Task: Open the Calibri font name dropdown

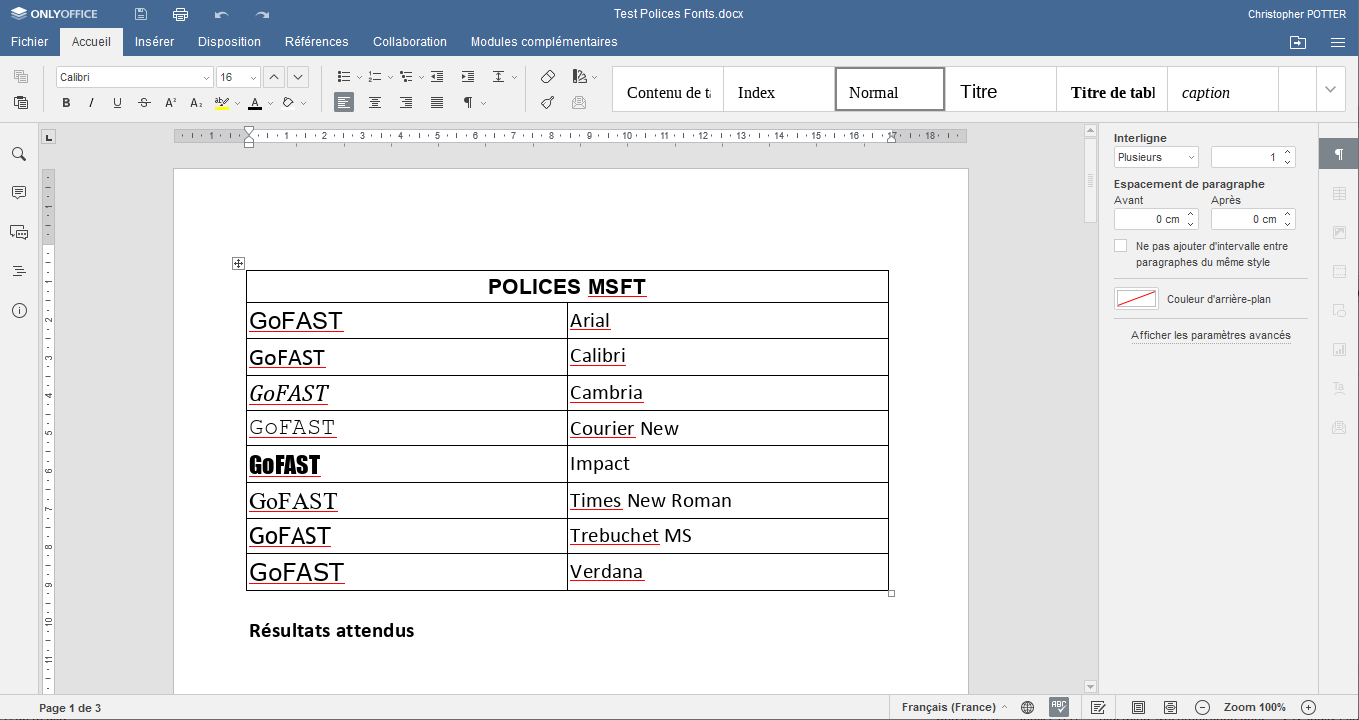Action: point(135,77)
